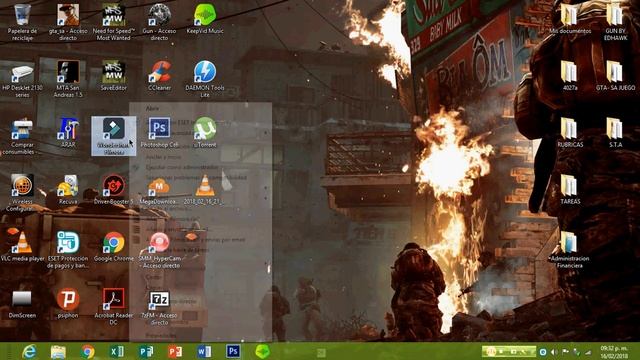Select the GUN BY EDHAWK folder

coord(616,22)
